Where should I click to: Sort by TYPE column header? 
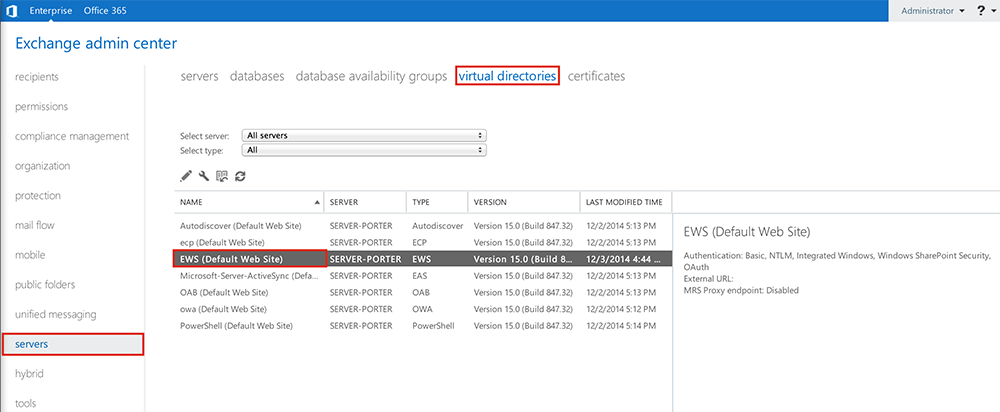pos(437,202)
